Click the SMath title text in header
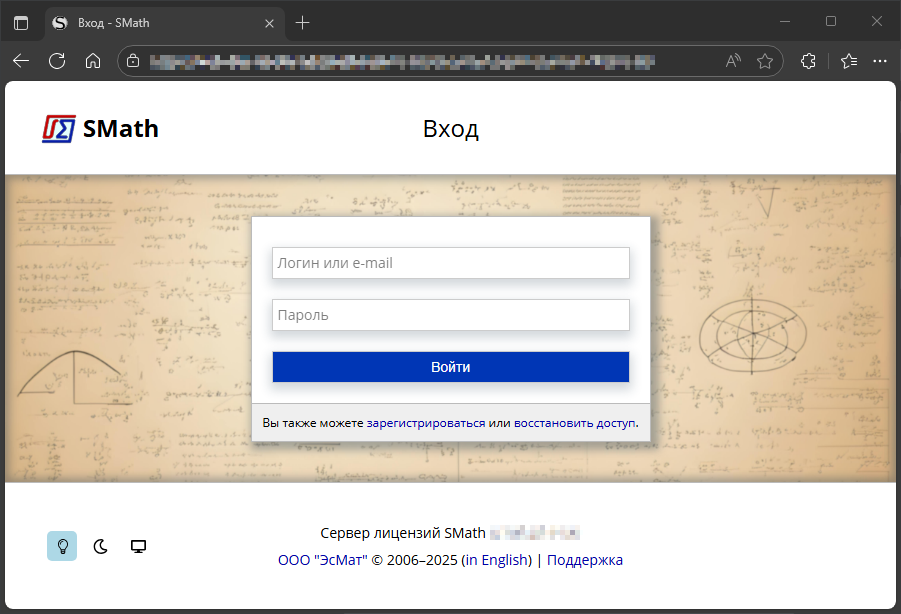901x614 pixels. [x=121, y=129]
